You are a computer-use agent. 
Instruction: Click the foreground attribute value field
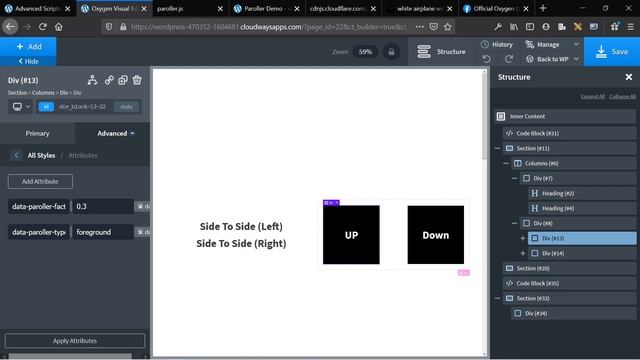[102, 232]
